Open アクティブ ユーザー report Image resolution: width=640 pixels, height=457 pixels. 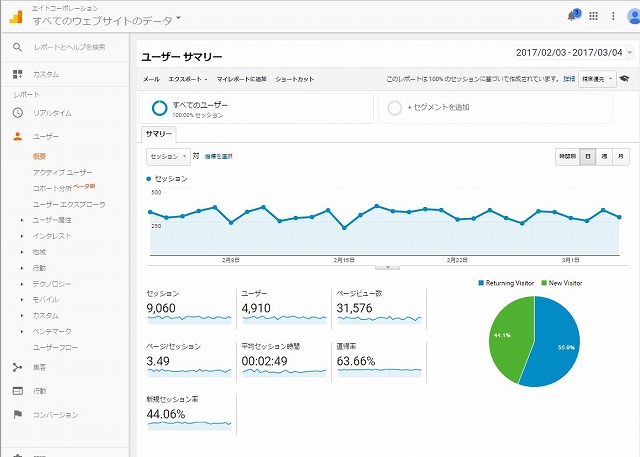62,172
